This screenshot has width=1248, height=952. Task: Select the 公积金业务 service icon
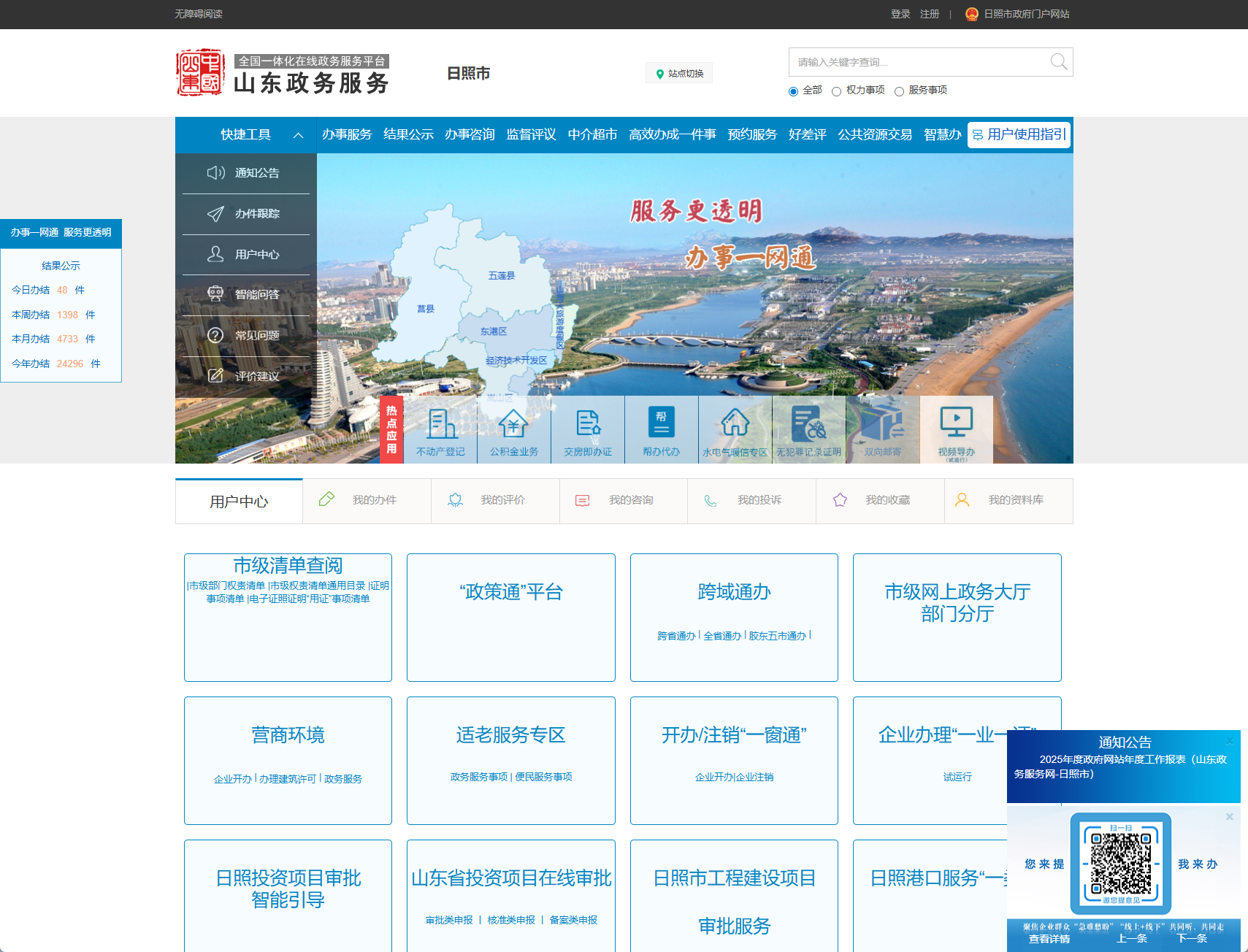[514, 429]
